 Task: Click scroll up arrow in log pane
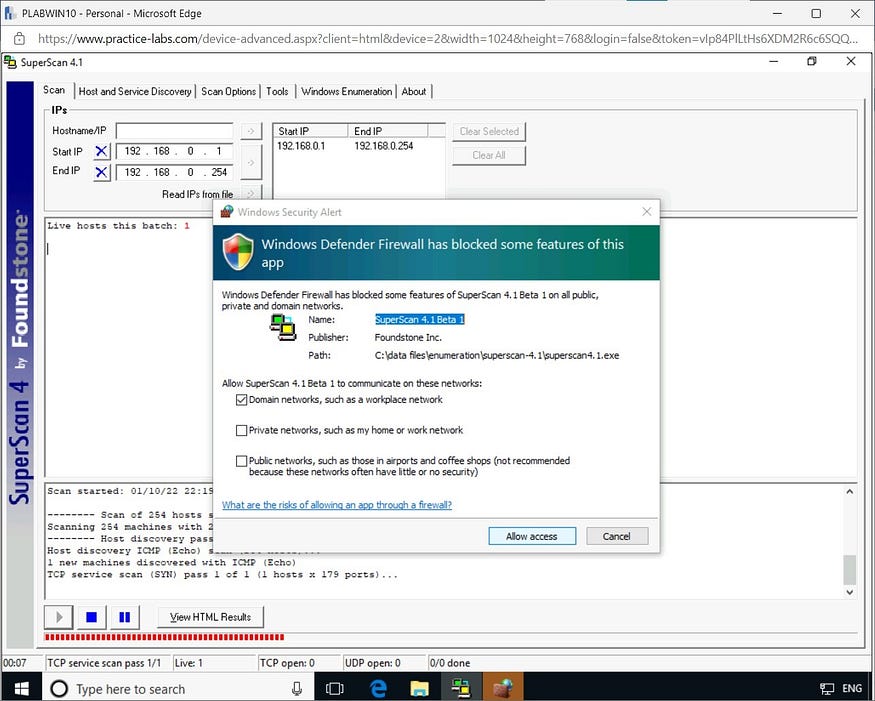click(849, 492)
